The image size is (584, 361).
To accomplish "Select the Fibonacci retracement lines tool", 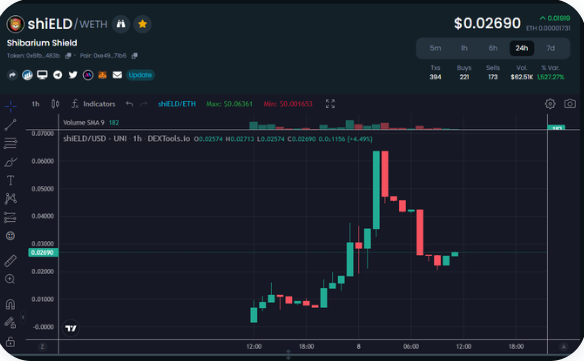I will click(x=10, y=143).
